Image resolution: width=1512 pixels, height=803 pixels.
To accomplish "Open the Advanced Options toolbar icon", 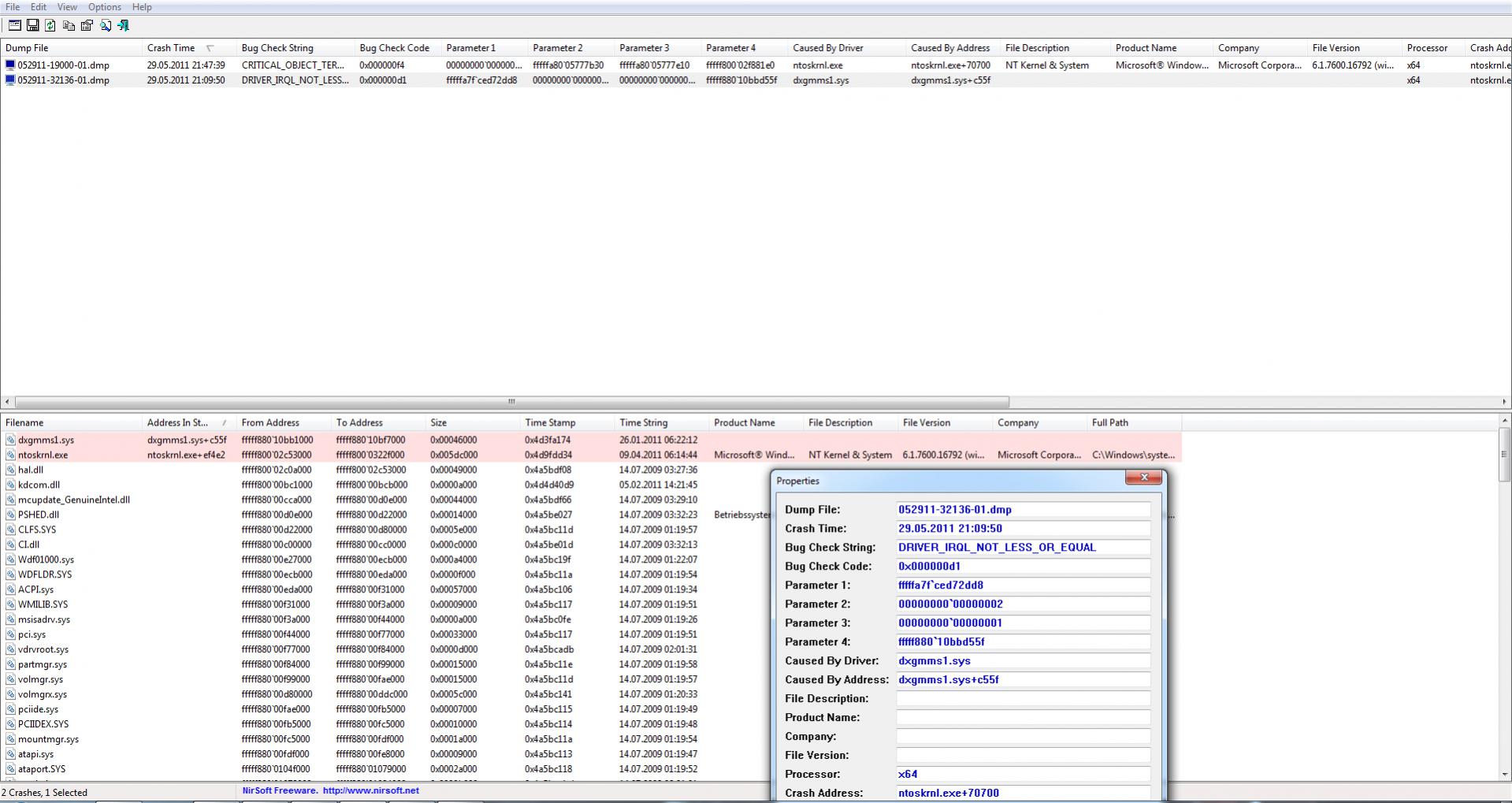I will pyautogui.click(x=14, y=25).
